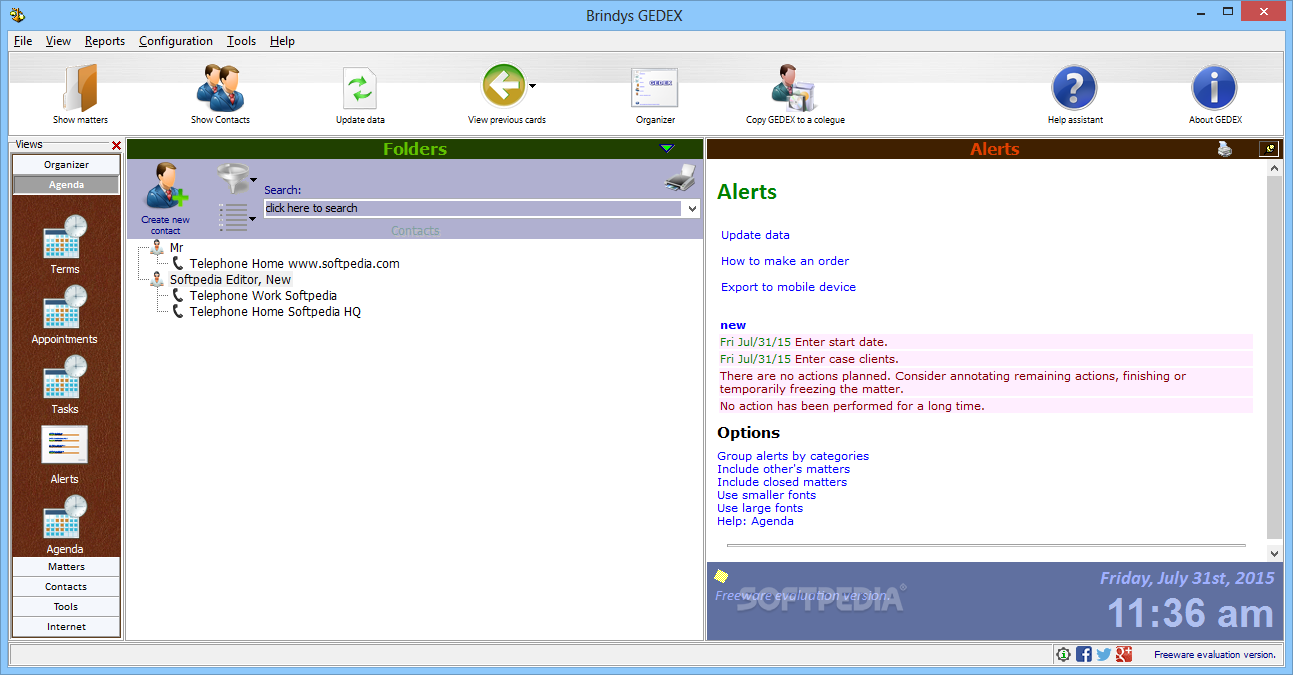This screenshot has height=675, width=1293.
Task: Select 'Telephone Home Softpedia HQ' entry
Action: click(275, 312)
